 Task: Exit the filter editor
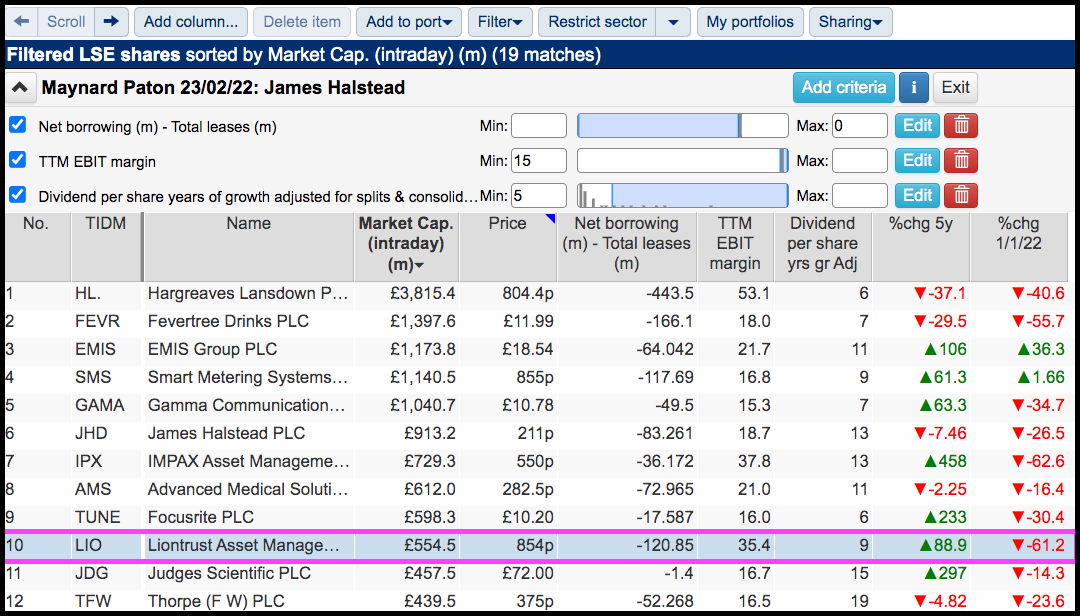coord(955,88)
